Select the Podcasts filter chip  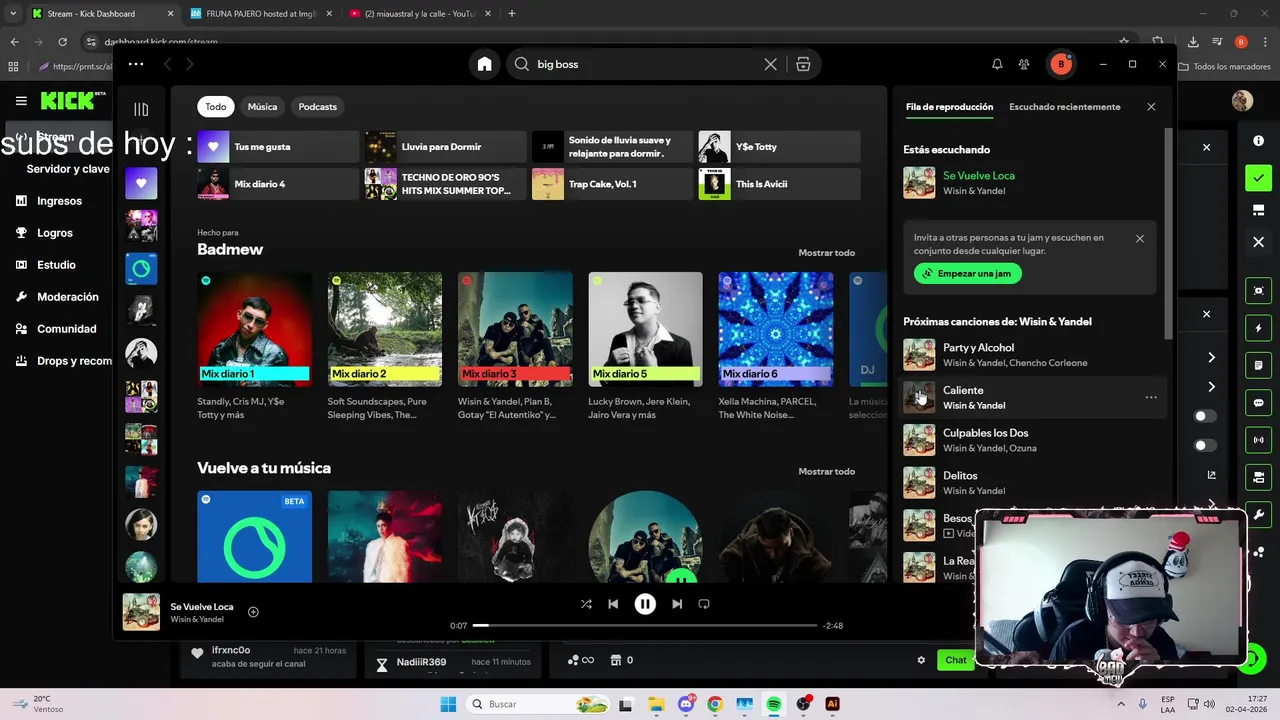click(x=317, y=107)
